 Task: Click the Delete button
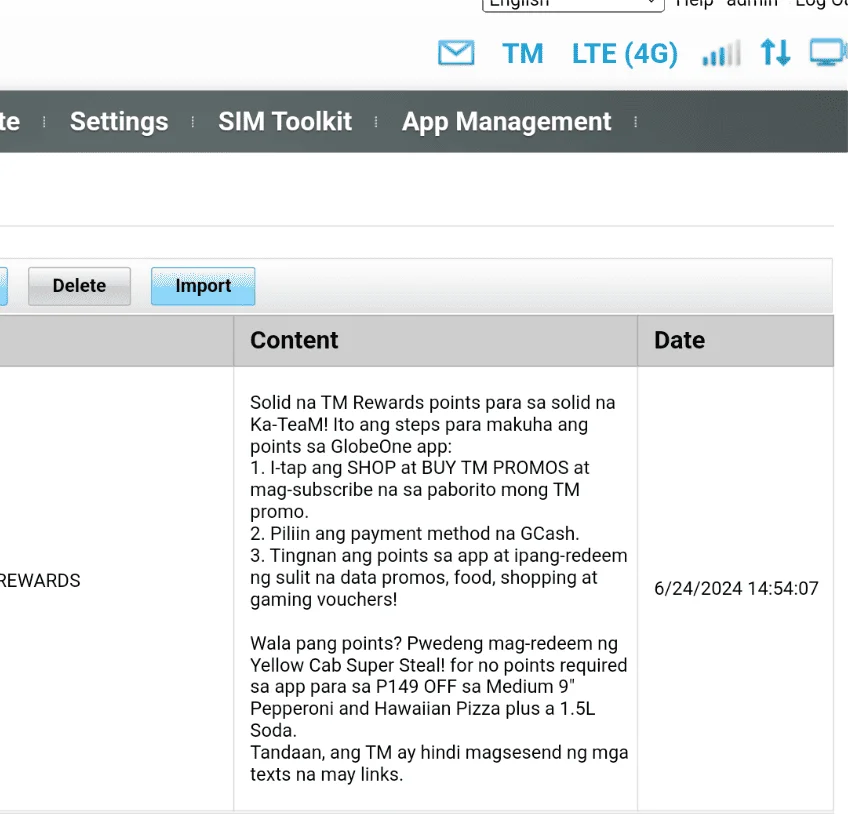pyautogui.click(x=80, y=286)
